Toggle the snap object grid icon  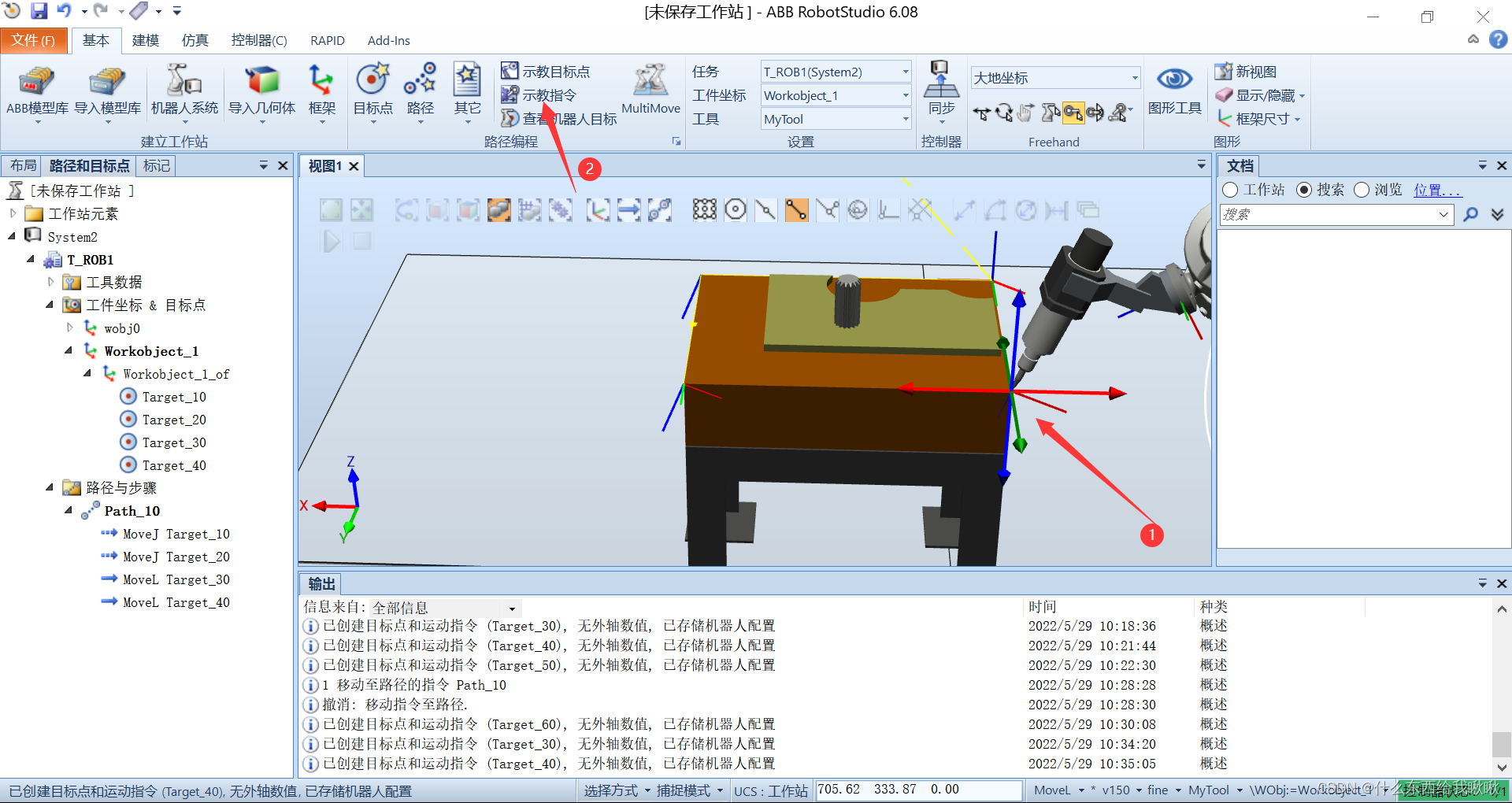point(705,209)
